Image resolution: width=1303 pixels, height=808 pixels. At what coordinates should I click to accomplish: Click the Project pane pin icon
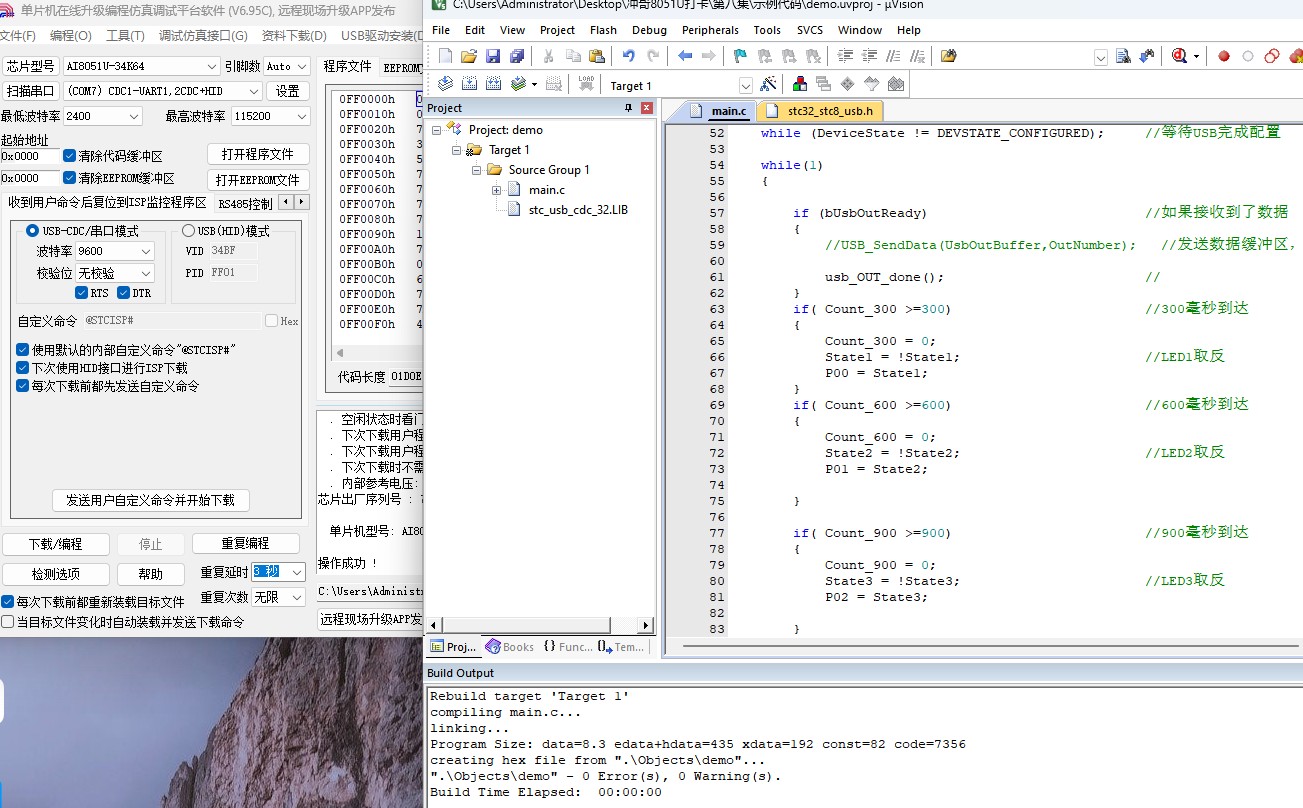(x=628, y=108)
